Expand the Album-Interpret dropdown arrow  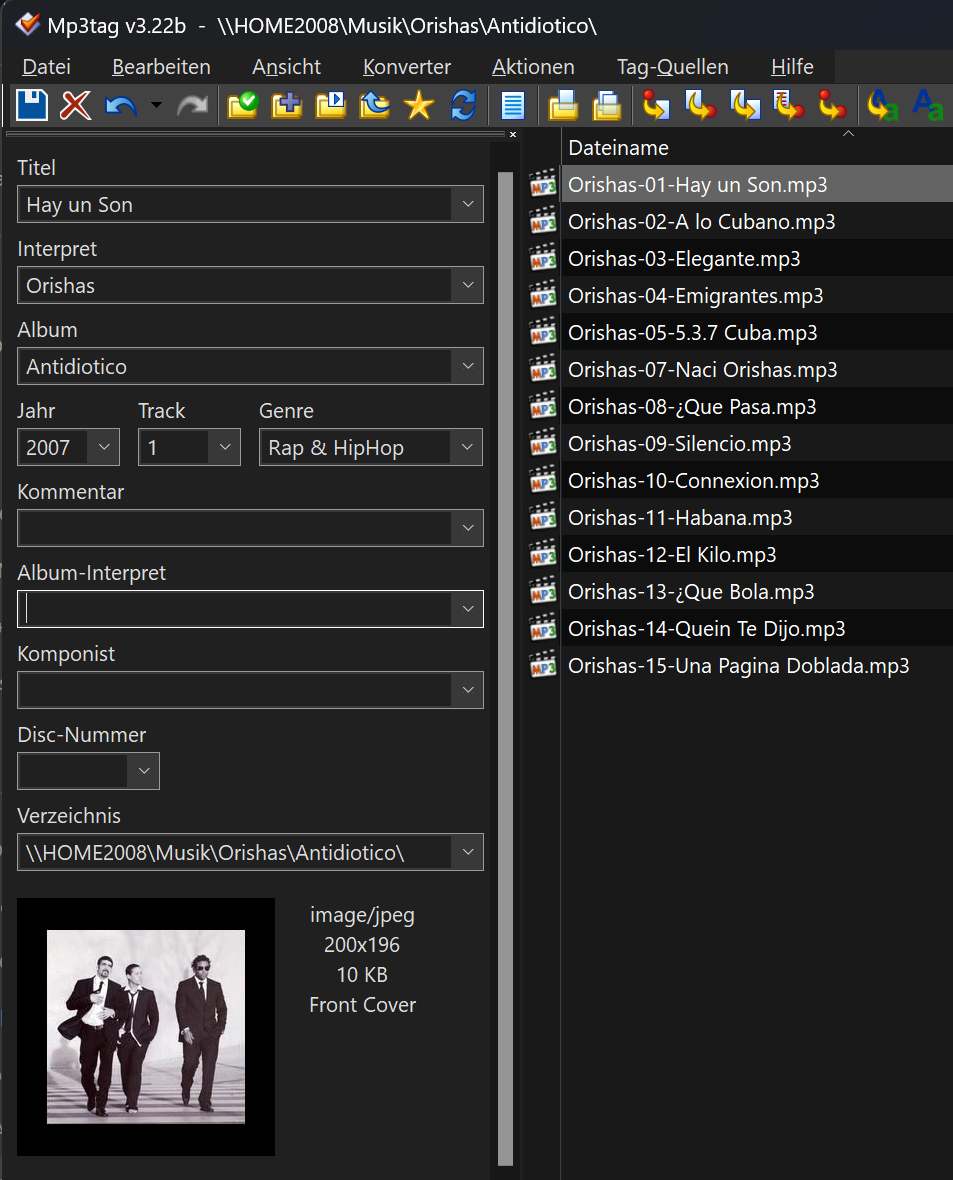click(467, 609)
